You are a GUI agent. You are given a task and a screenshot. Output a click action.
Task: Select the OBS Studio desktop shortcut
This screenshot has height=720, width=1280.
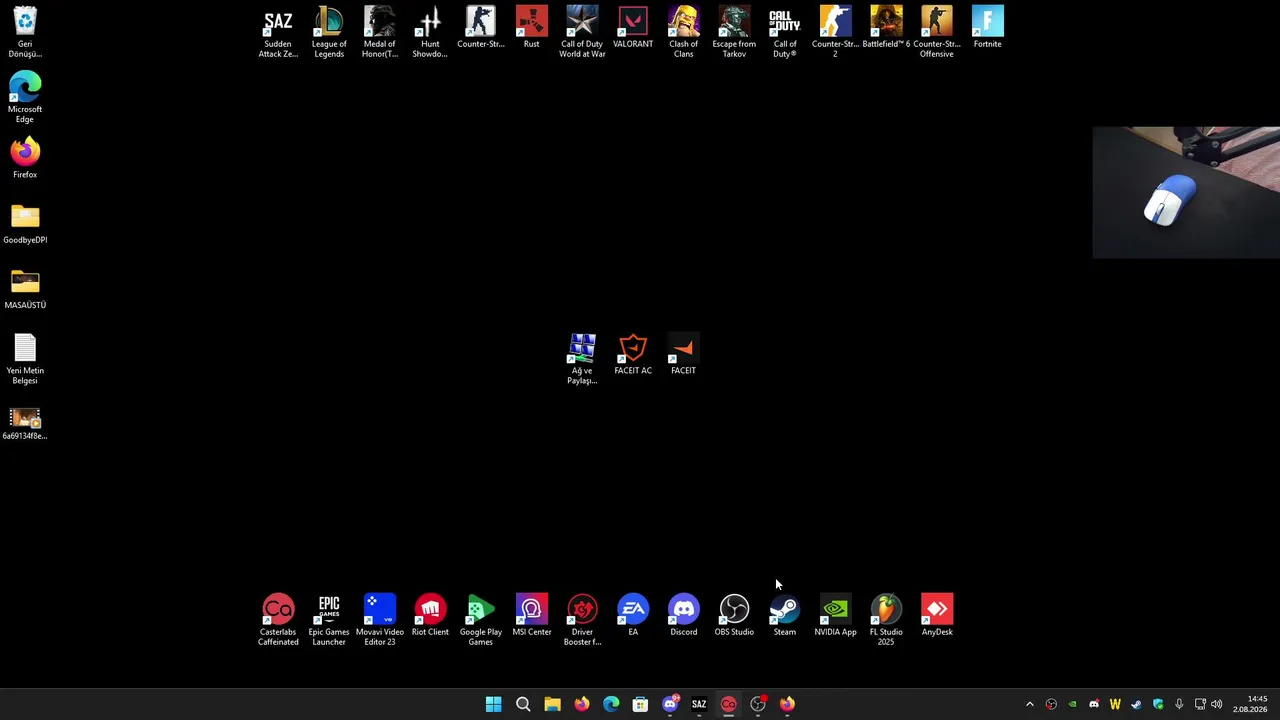[734, 615]
